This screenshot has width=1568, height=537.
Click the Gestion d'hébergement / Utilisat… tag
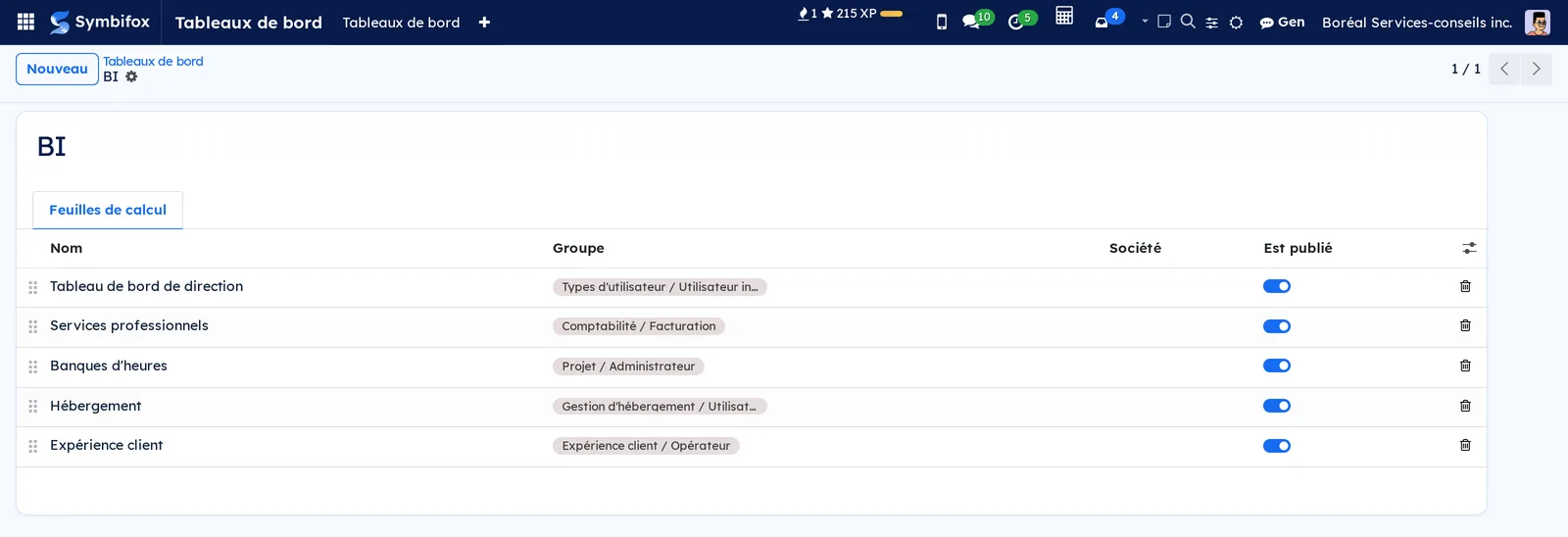click(x=660, y=406)
